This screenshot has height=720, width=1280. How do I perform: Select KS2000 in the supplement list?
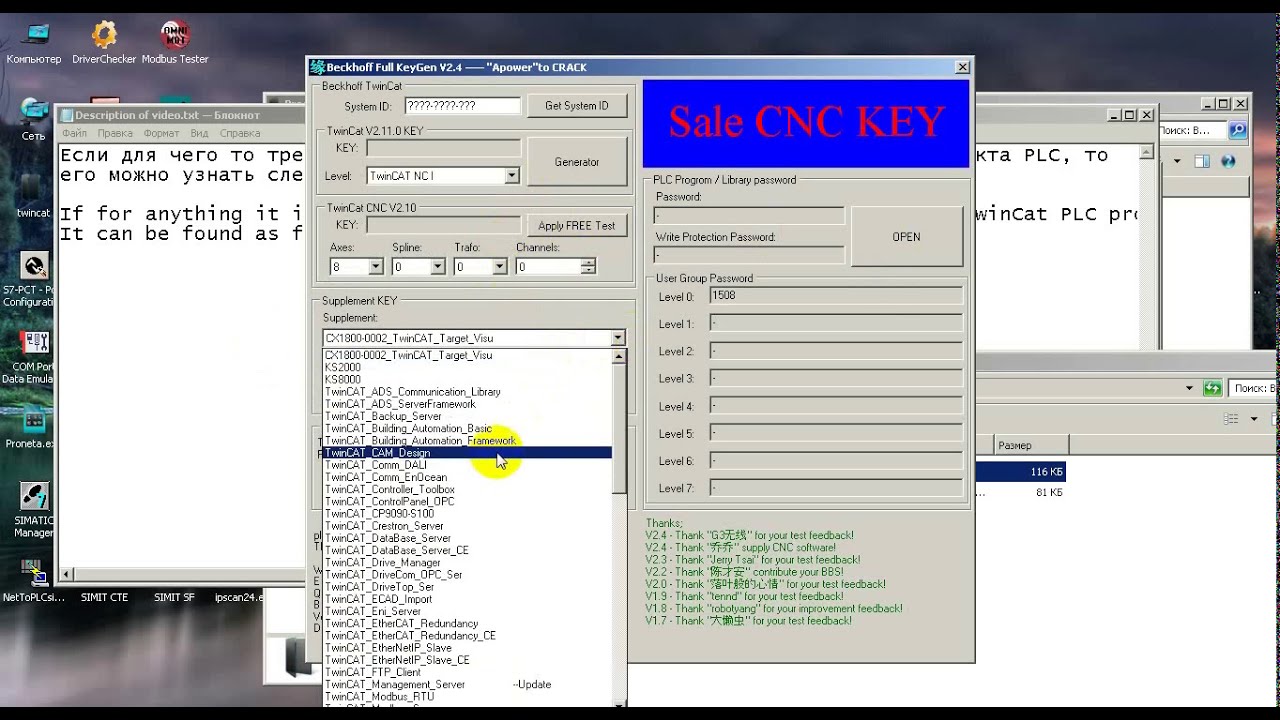pyautogui.click(x=468, y=368)
